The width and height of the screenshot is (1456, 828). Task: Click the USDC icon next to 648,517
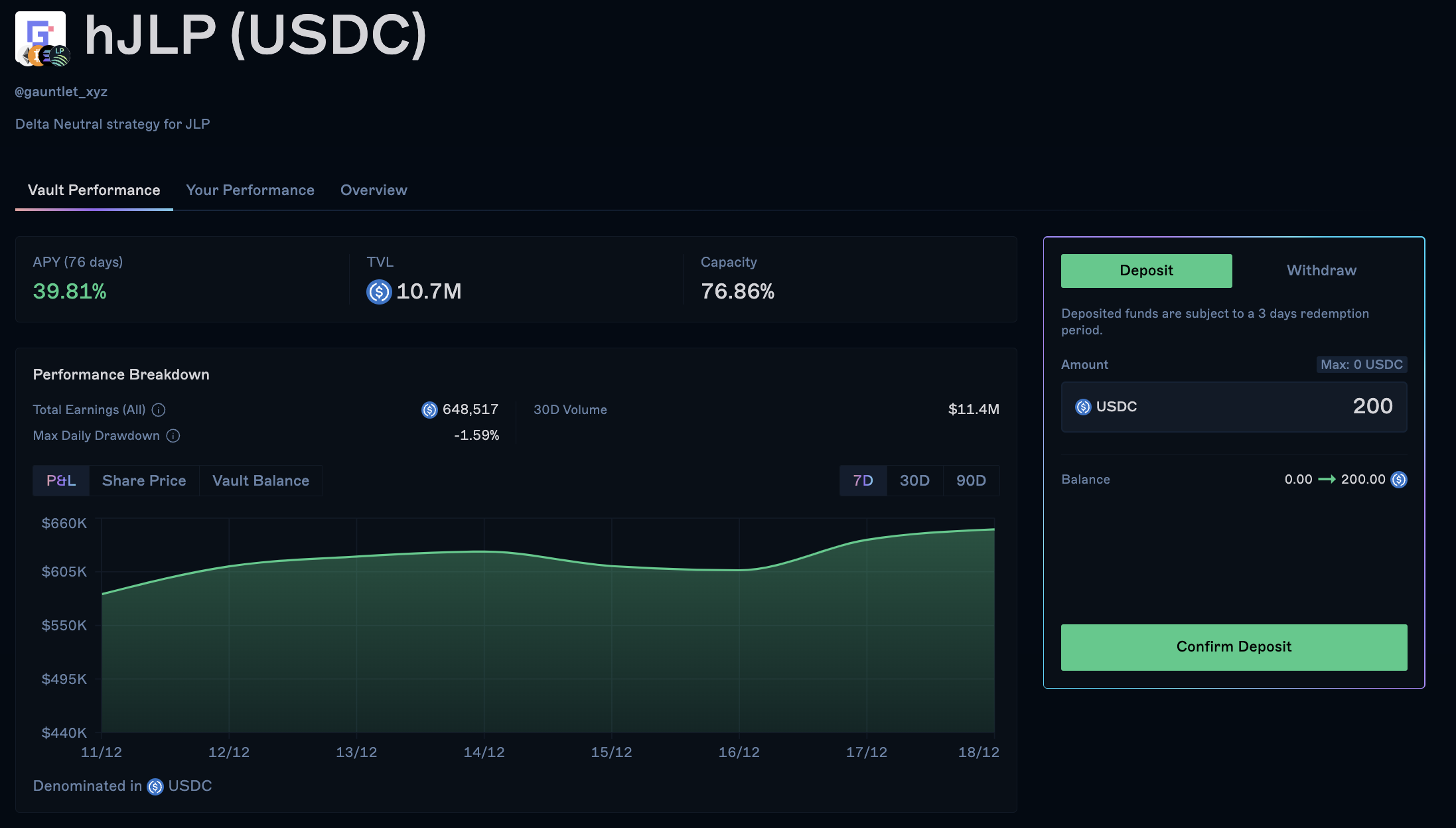click(428, 410)
